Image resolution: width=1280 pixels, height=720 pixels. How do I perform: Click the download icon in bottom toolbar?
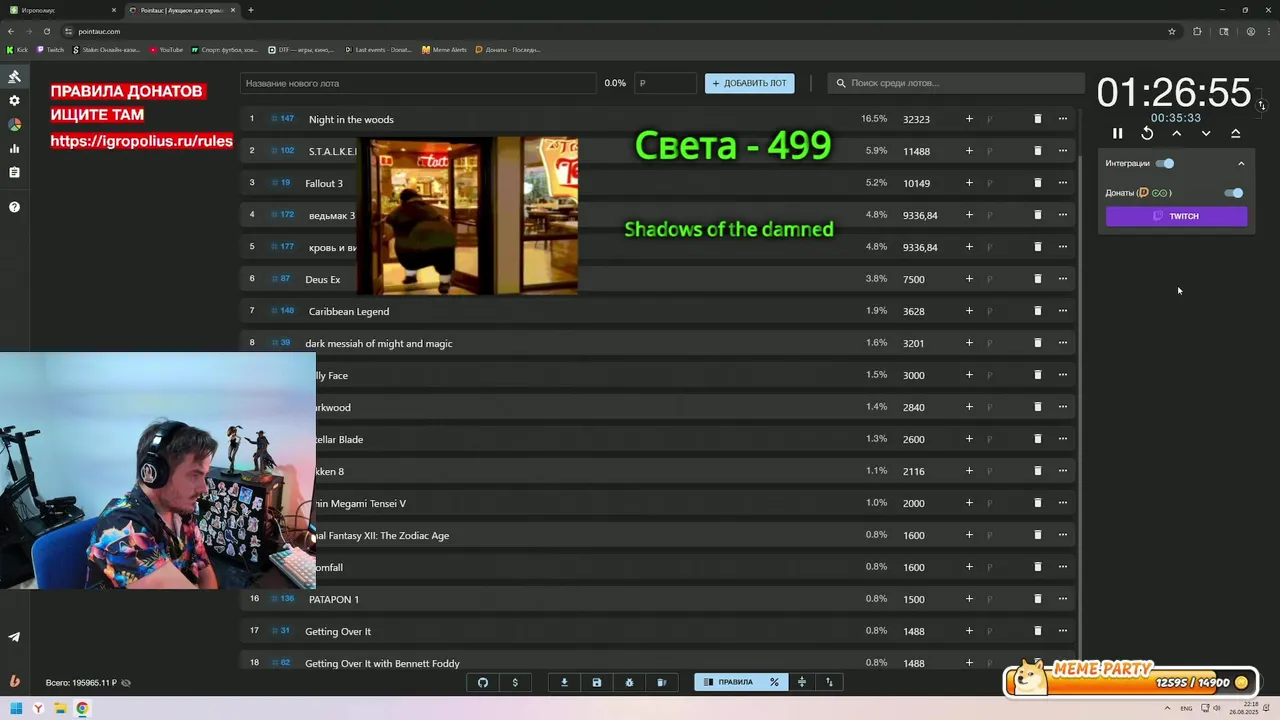pyautogui.click(x=564, y=682)
